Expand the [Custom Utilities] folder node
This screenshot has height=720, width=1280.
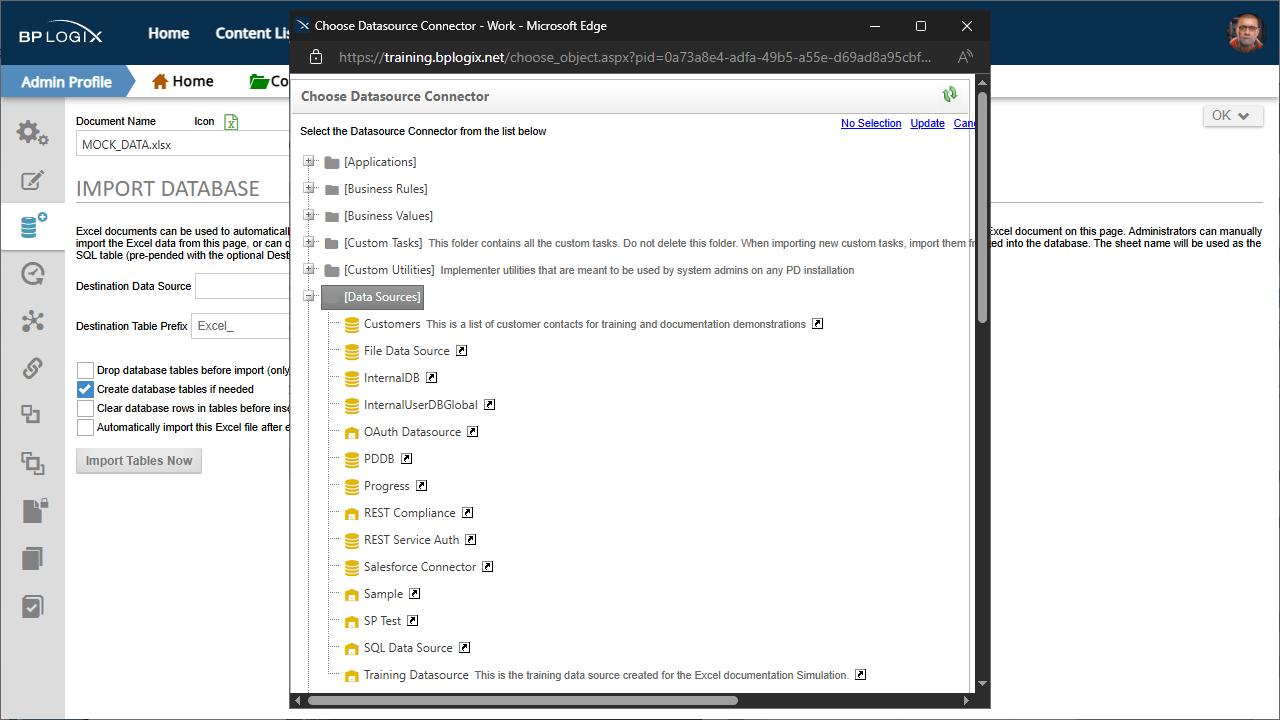(x=309, y=270)
